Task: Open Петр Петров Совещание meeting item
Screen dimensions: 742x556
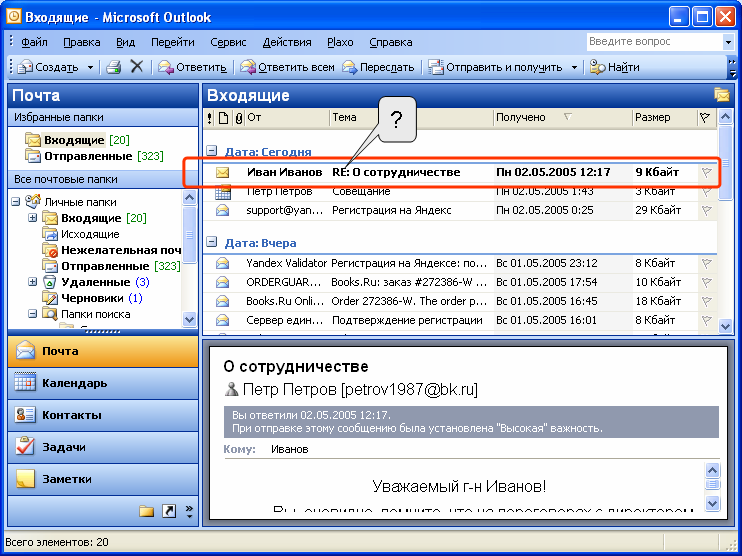Action: (x=459, y=192)
